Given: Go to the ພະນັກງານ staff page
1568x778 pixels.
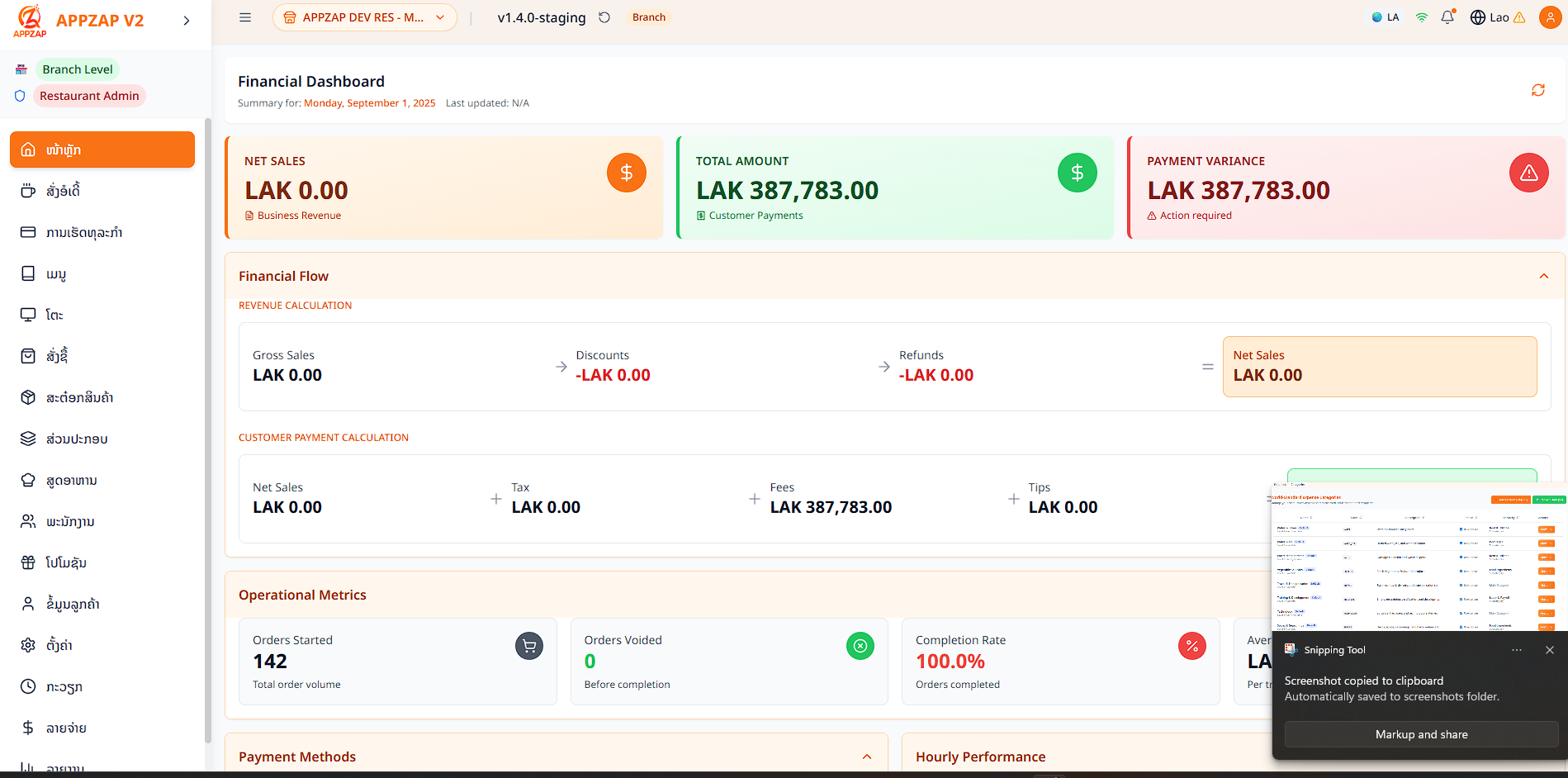Looking at the screenshot, I should tap(70, 521).
